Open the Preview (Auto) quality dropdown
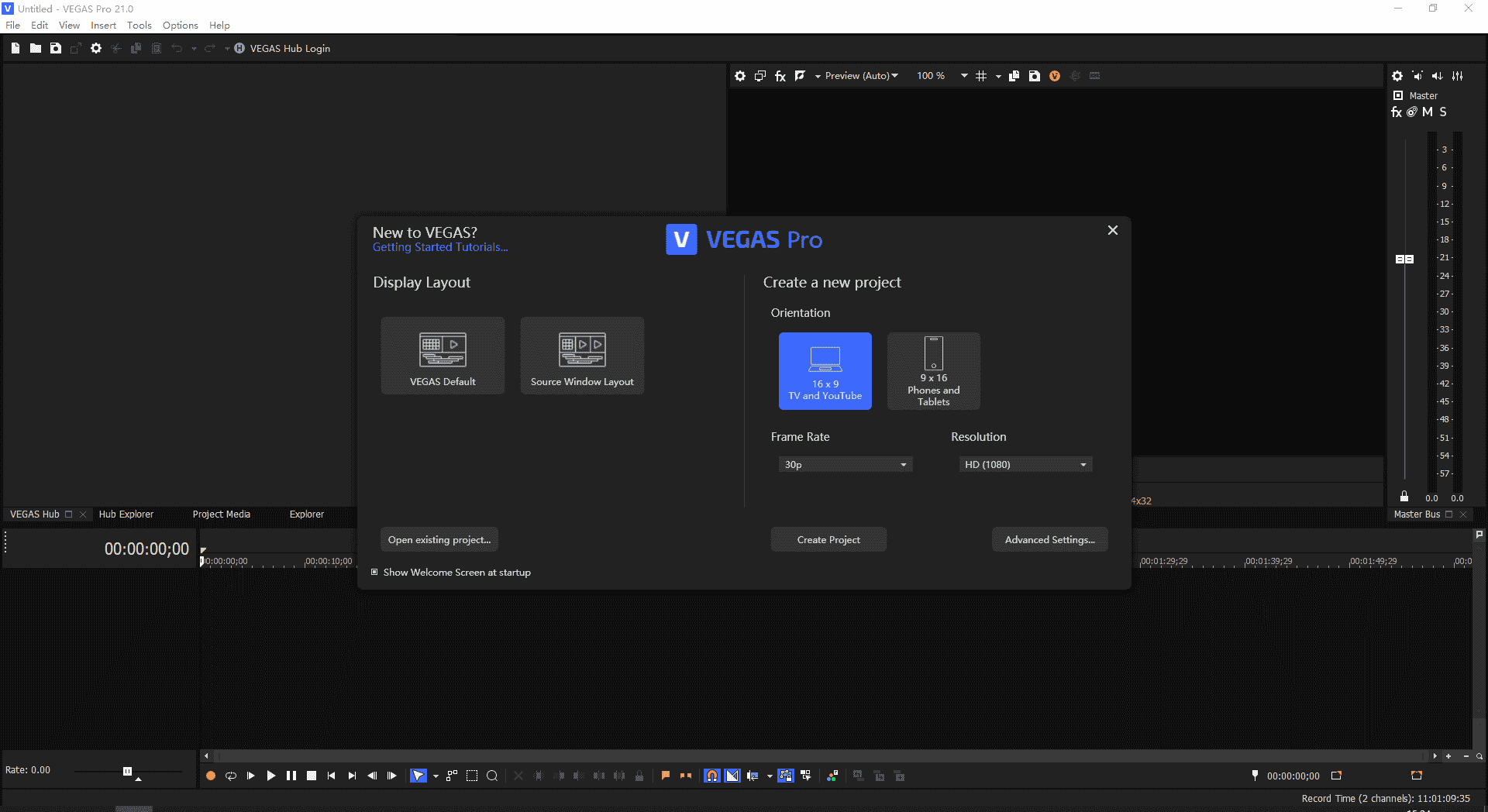This screenshot has width=1488, height=812. [862, 76]
